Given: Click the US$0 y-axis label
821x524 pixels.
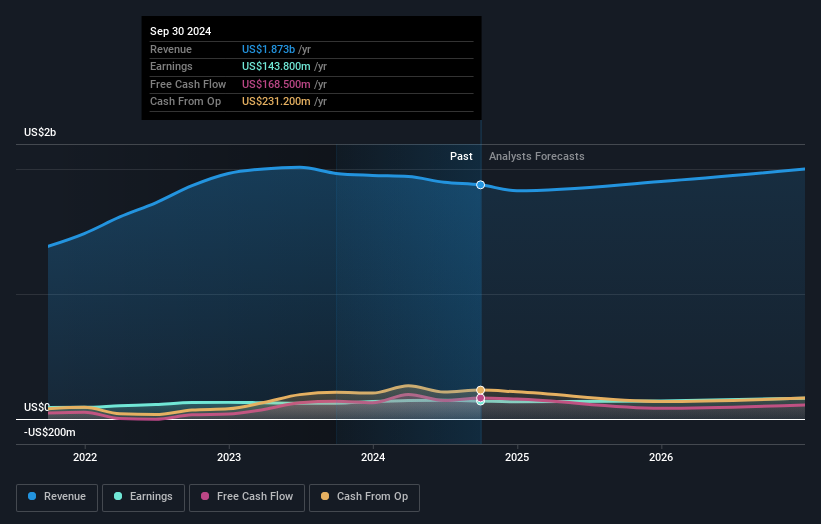Looking at the screenshot, I should tap(37, 407).
